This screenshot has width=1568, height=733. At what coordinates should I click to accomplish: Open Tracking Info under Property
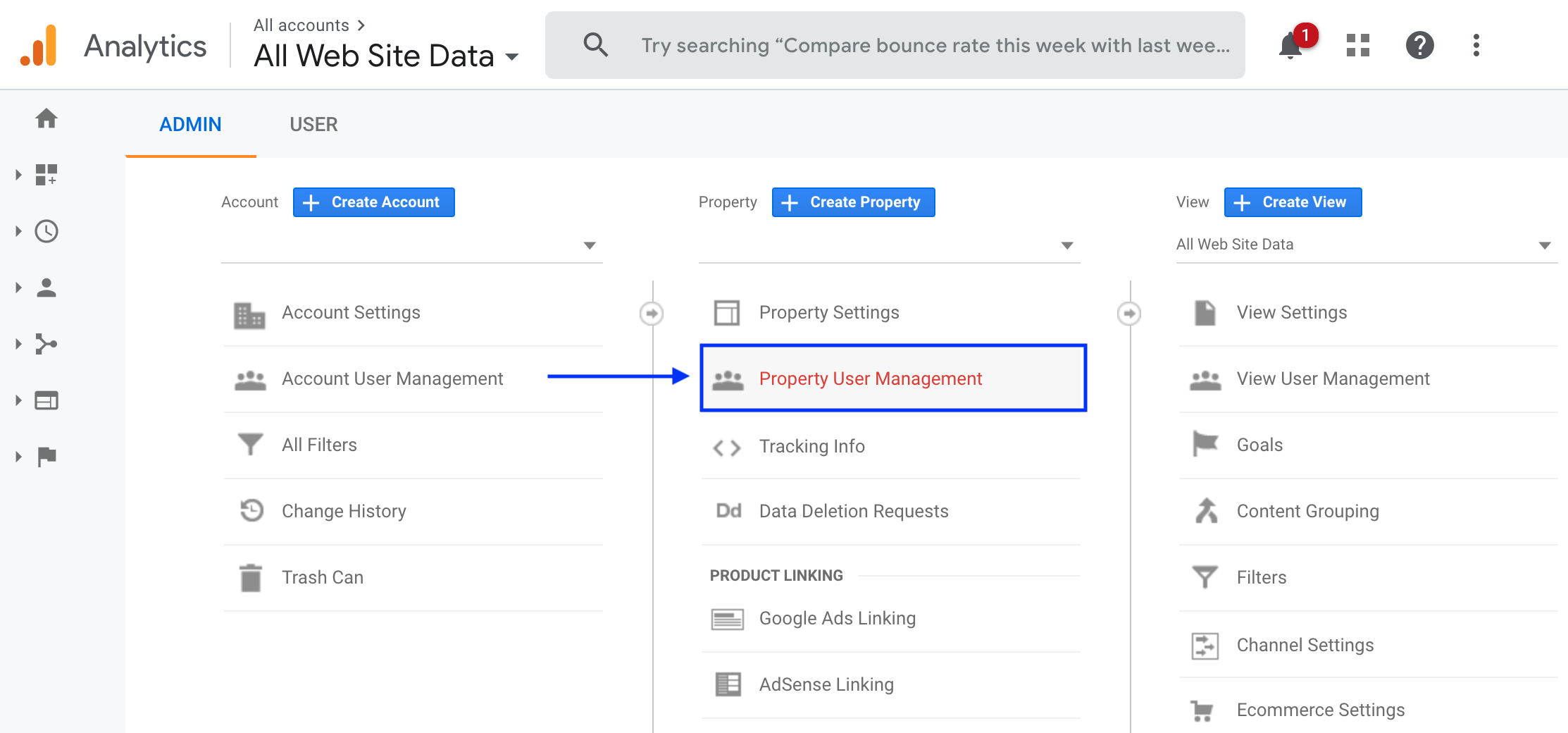click(x=811, y=446)
